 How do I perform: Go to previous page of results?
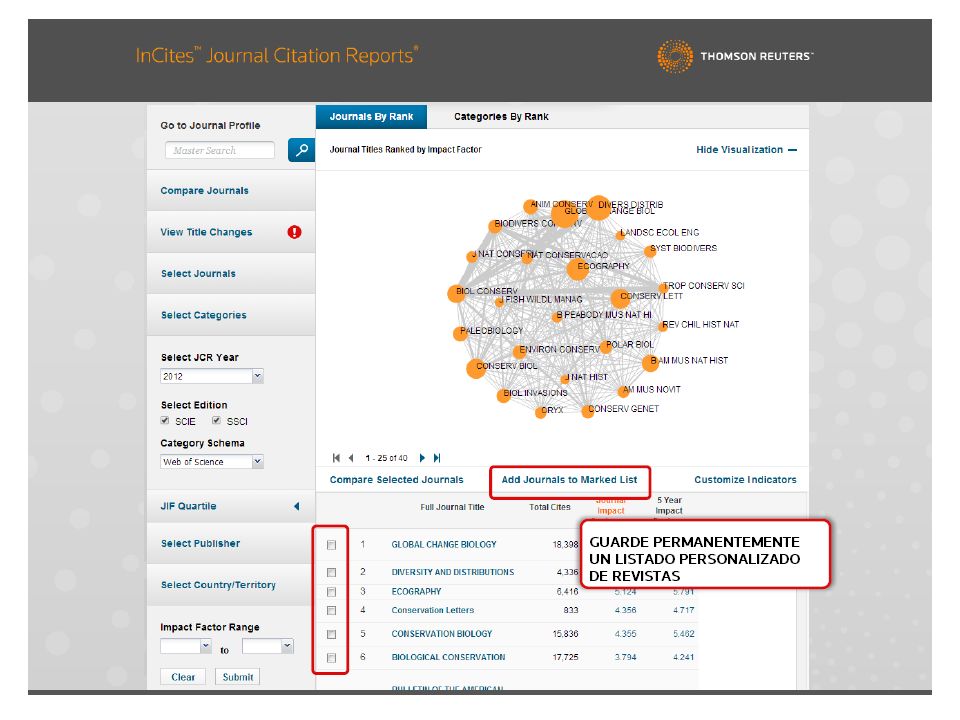click(351, 458)
